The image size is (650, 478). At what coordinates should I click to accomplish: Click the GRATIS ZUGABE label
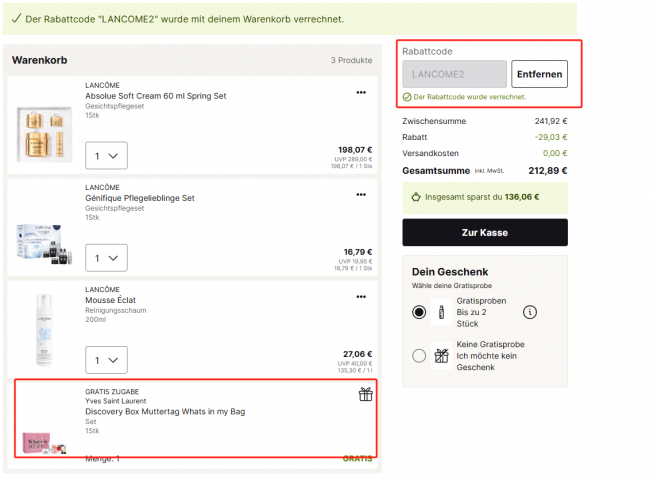coord(112,392)
